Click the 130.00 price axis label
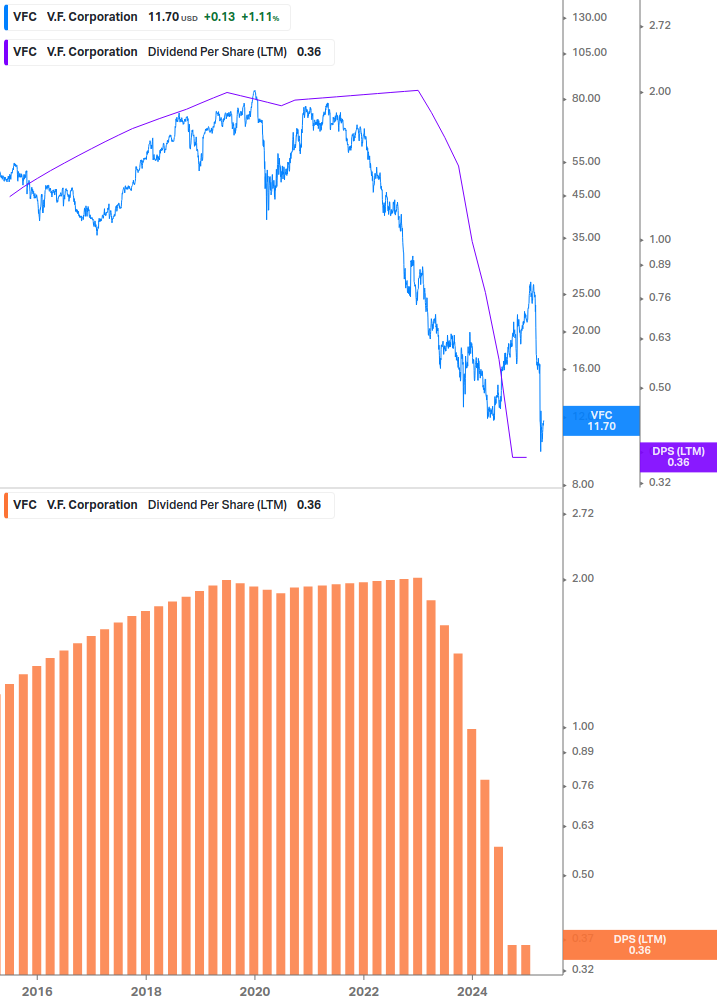The height and width of the screenshot is (1005, 717). click(x=589, y=17)
